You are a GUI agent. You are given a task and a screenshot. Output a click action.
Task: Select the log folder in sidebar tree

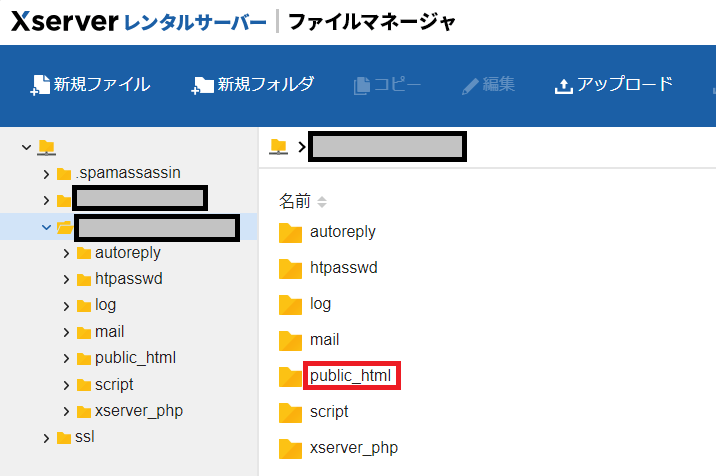(x=106, y=305)
